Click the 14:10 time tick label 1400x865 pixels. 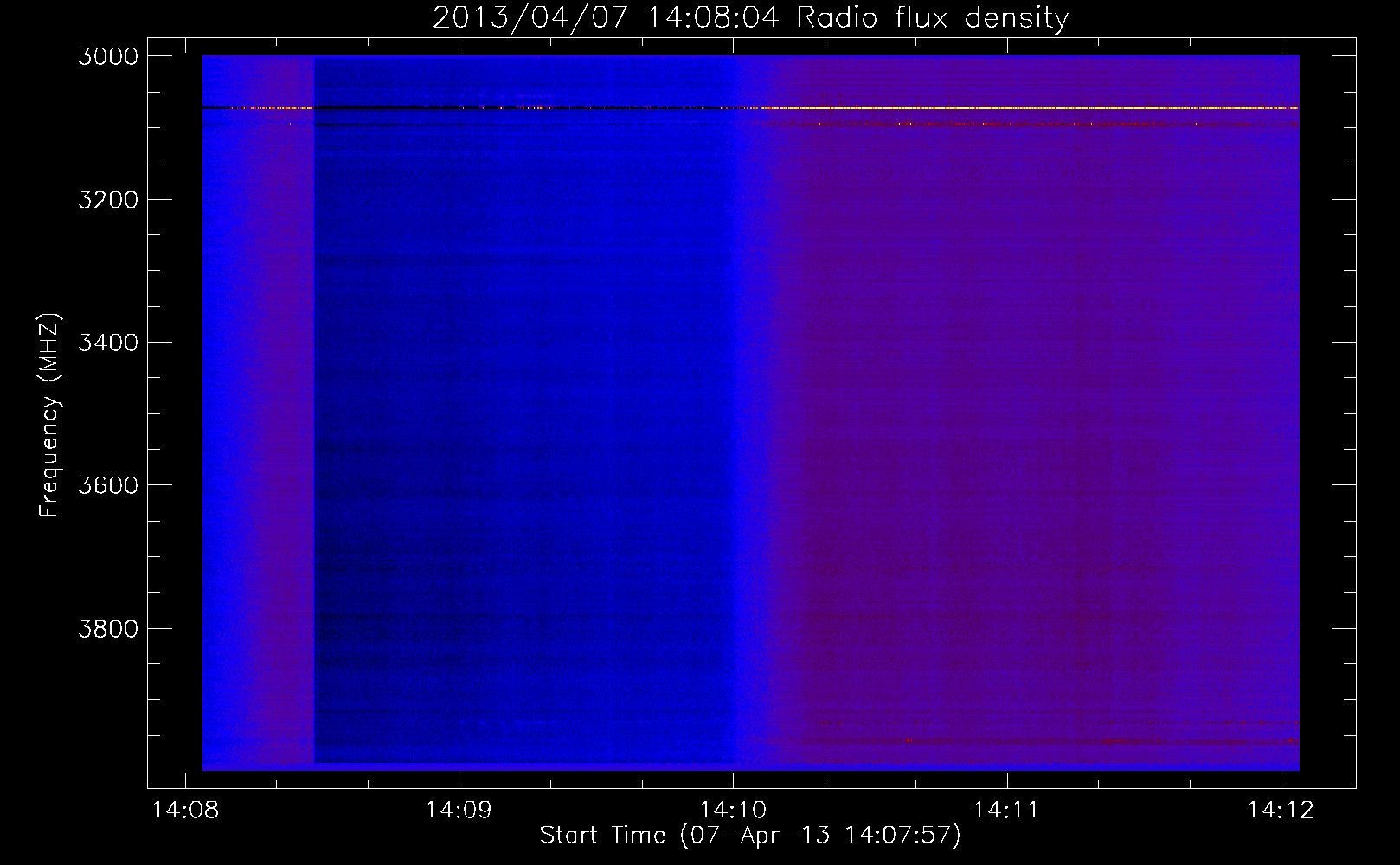733,811
